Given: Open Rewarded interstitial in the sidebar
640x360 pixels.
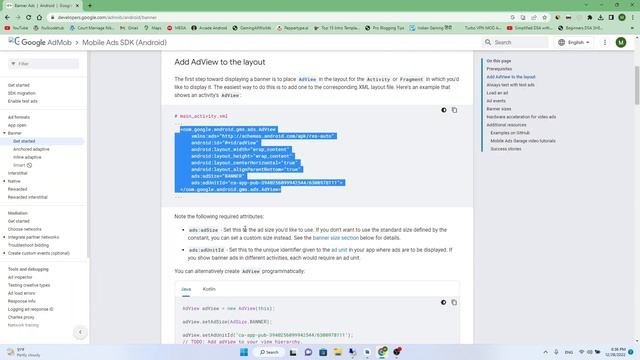Looking at the screenshot, I should pyautogui.click(x=28, y=197).
